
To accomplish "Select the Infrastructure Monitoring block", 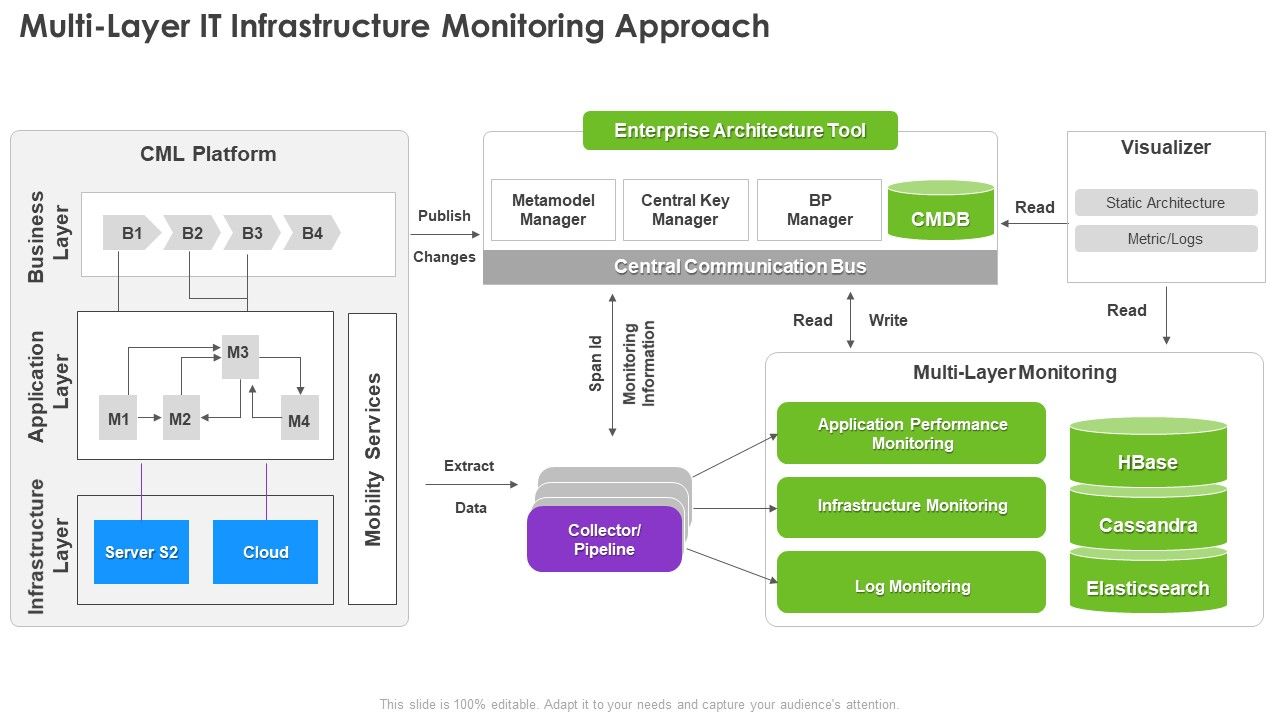I will [x=911, y=507].
